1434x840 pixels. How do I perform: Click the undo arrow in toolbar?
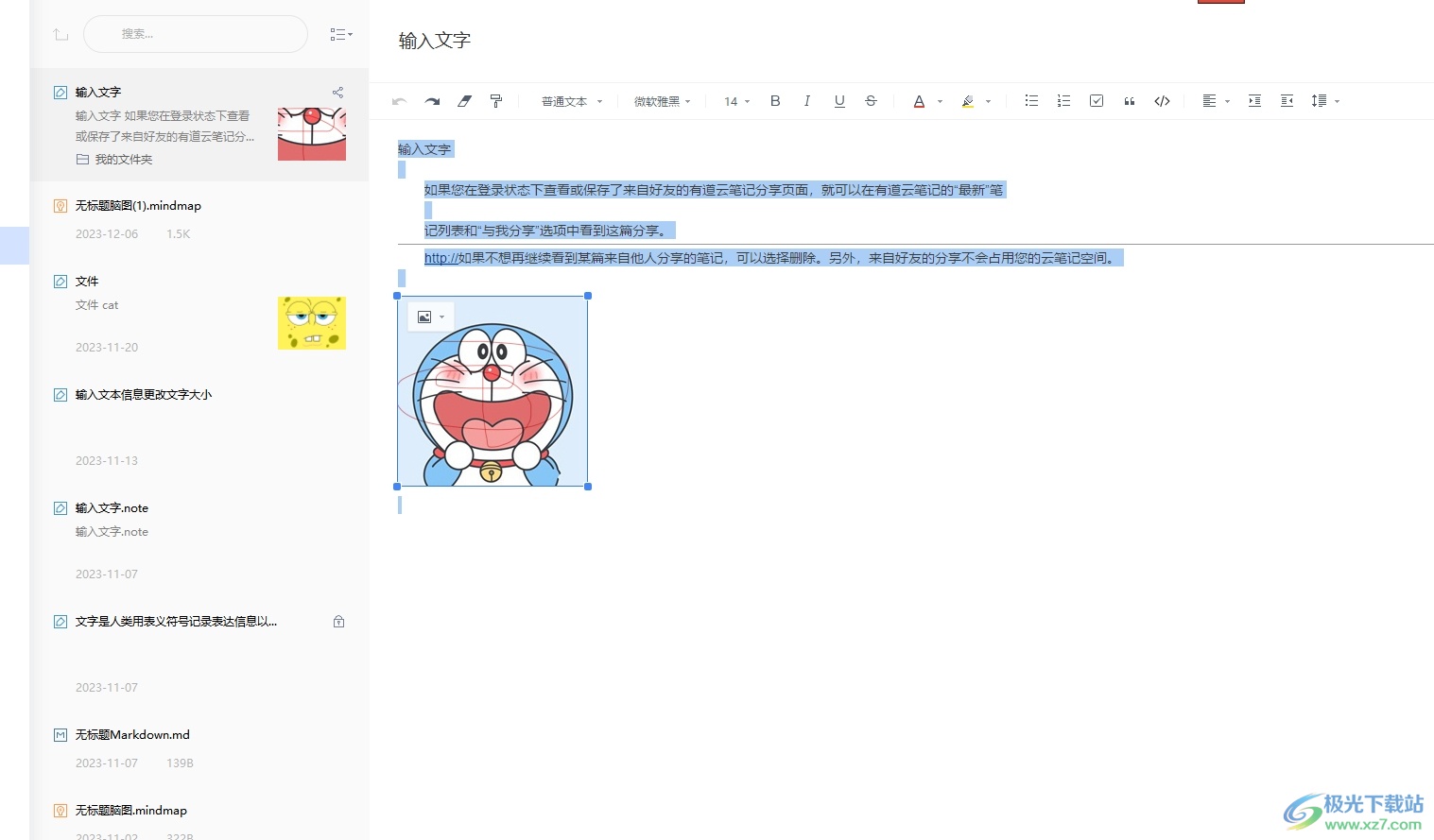click(399, 101)
